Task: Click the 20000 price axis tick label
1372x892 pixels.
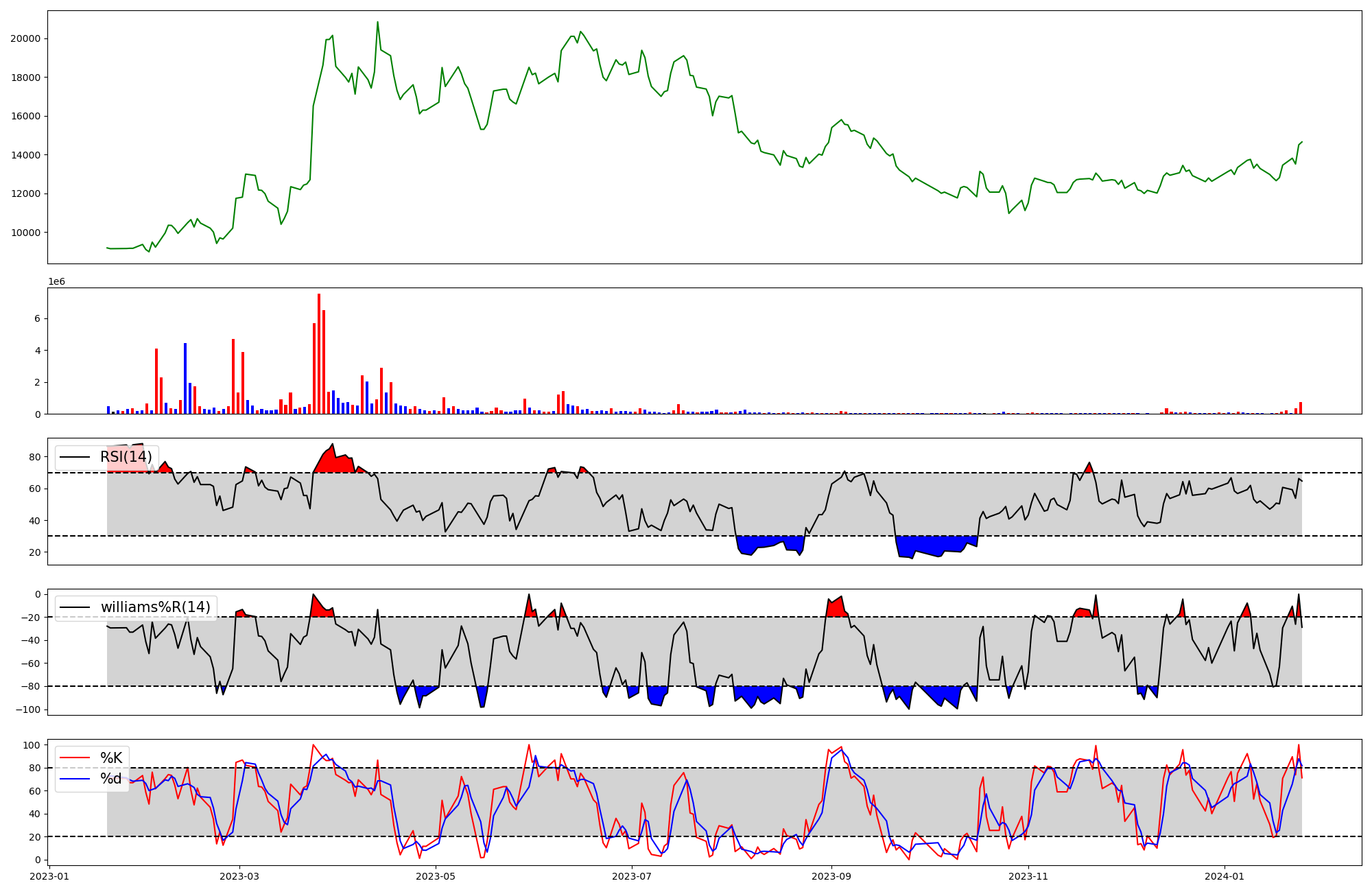Action: click(25, 38)
